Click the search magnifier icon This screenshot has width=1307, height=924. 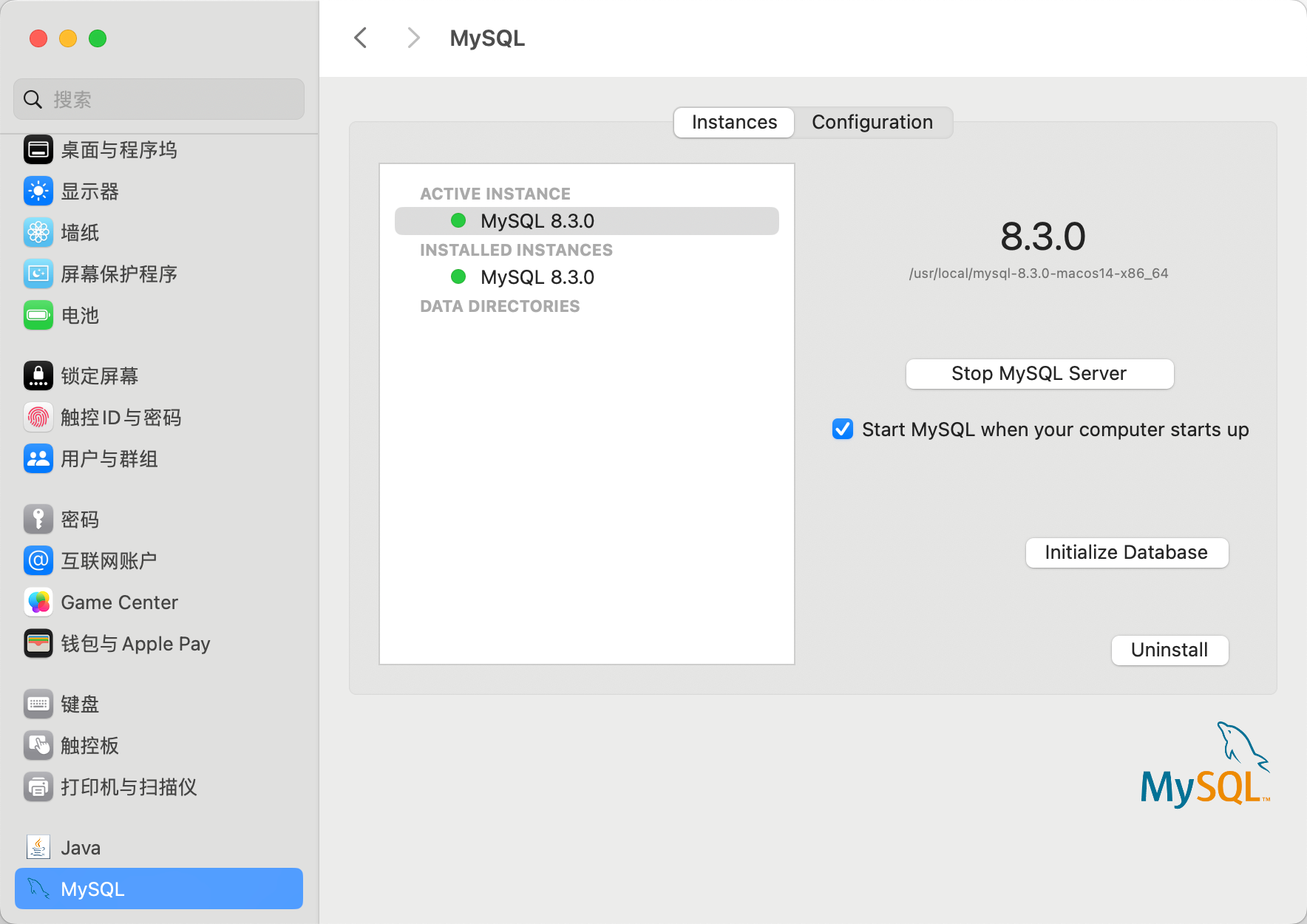33,100
